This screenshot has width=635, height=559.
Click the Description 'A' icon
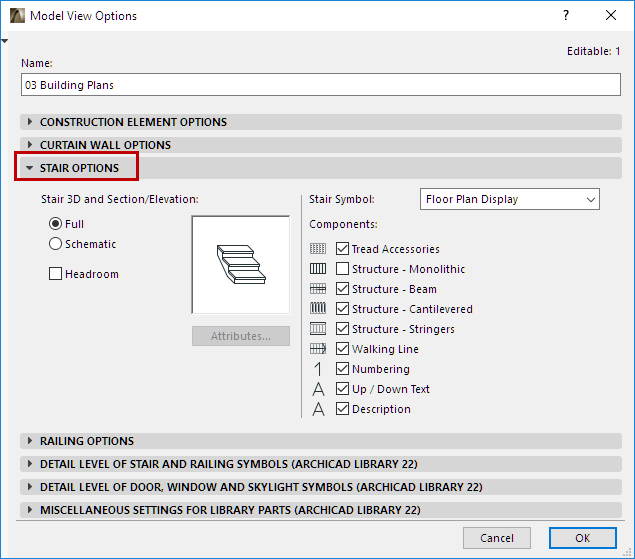318,409
